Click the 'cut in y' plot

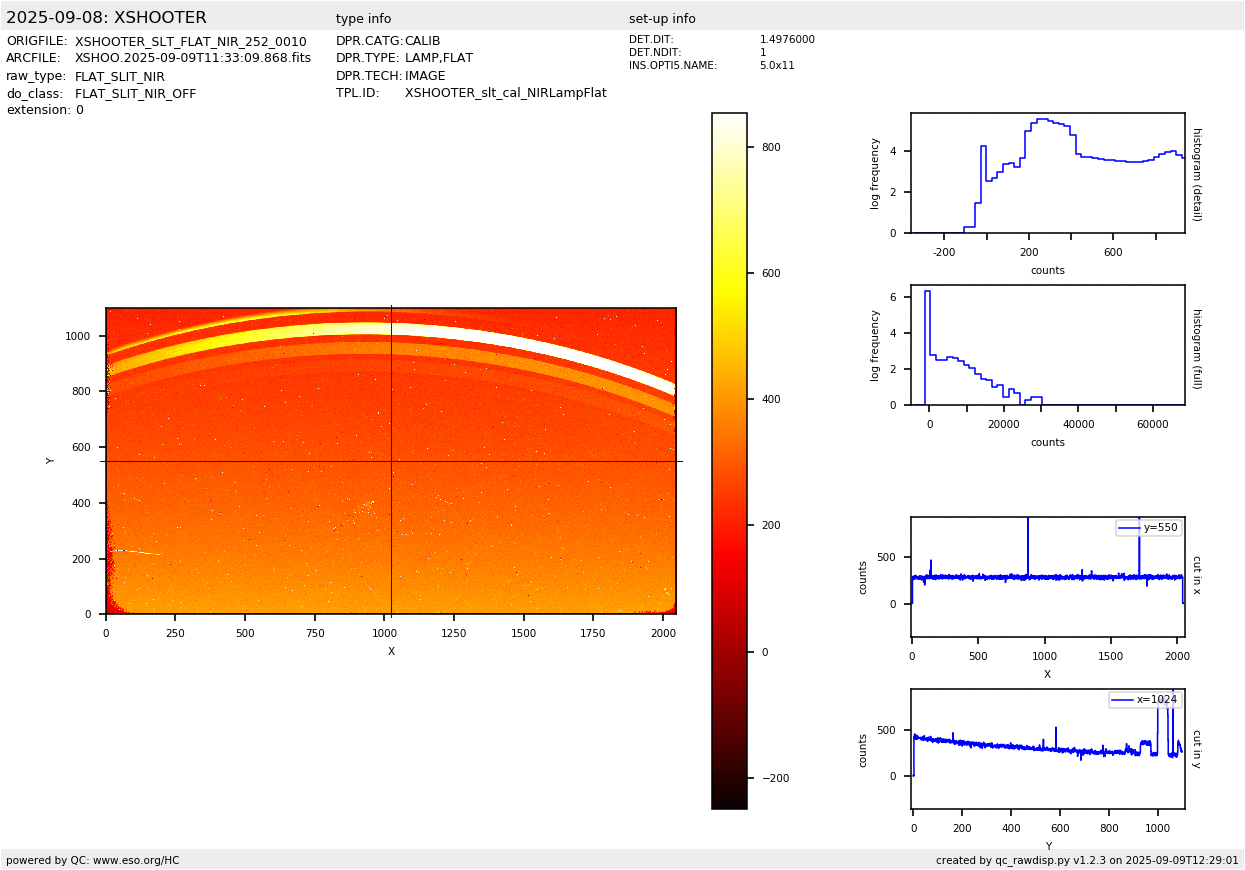pos(1048,749)
